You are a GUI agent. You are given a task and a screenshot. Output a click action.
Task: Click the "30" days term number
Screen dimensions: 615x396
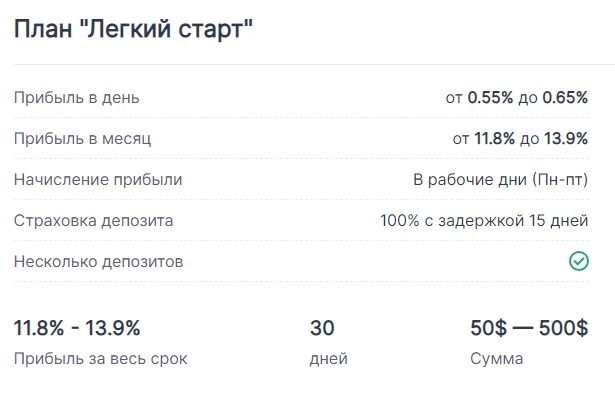tap(322, 328)
